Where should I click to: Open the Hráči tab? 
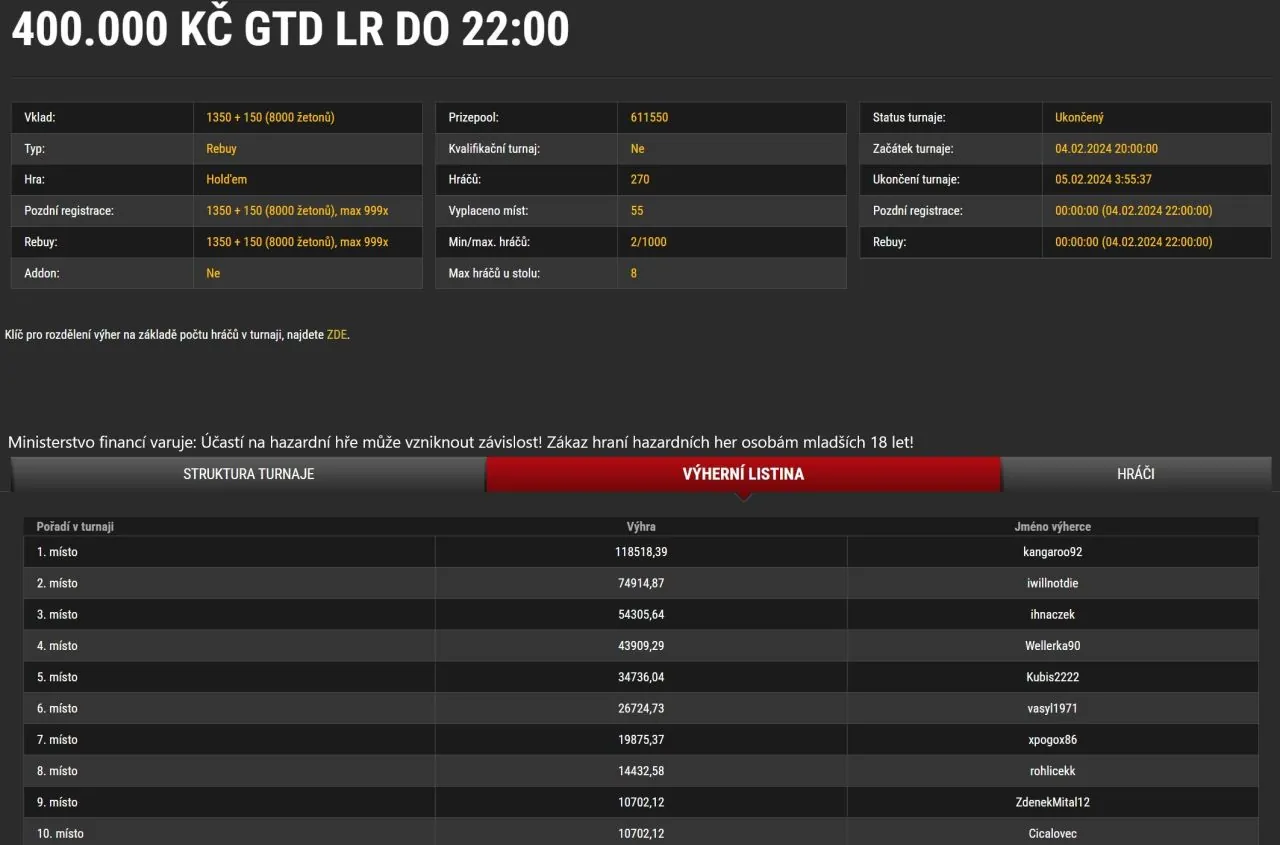tap(1135, 474)
